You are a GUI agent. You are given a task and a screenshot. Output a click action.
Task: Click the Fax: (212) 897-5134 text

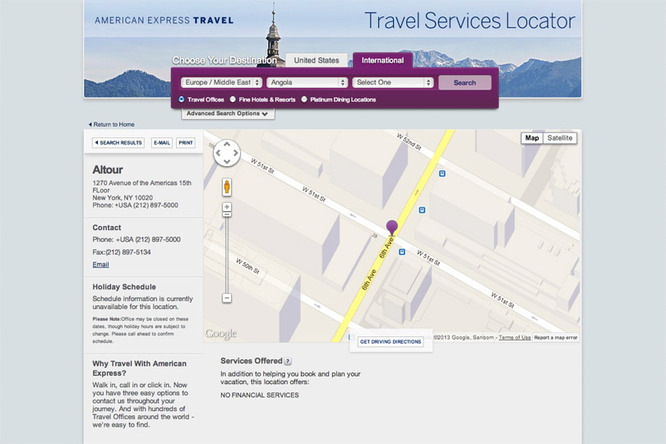[x=122, y=252]
